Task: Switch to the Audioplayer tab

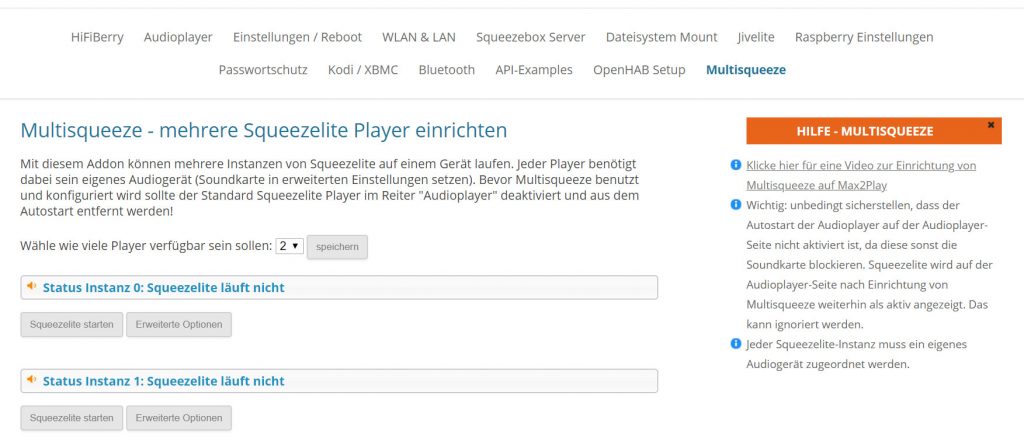Action: (x=178, y=37)
